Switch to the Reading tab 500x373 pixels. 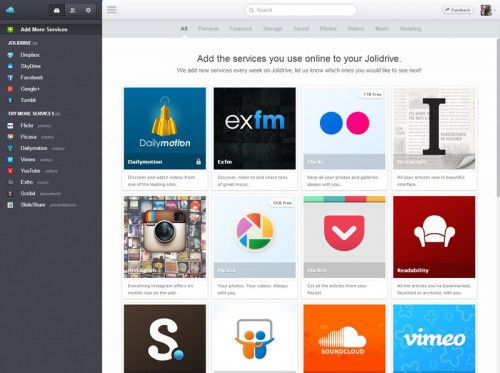(411, 29)
